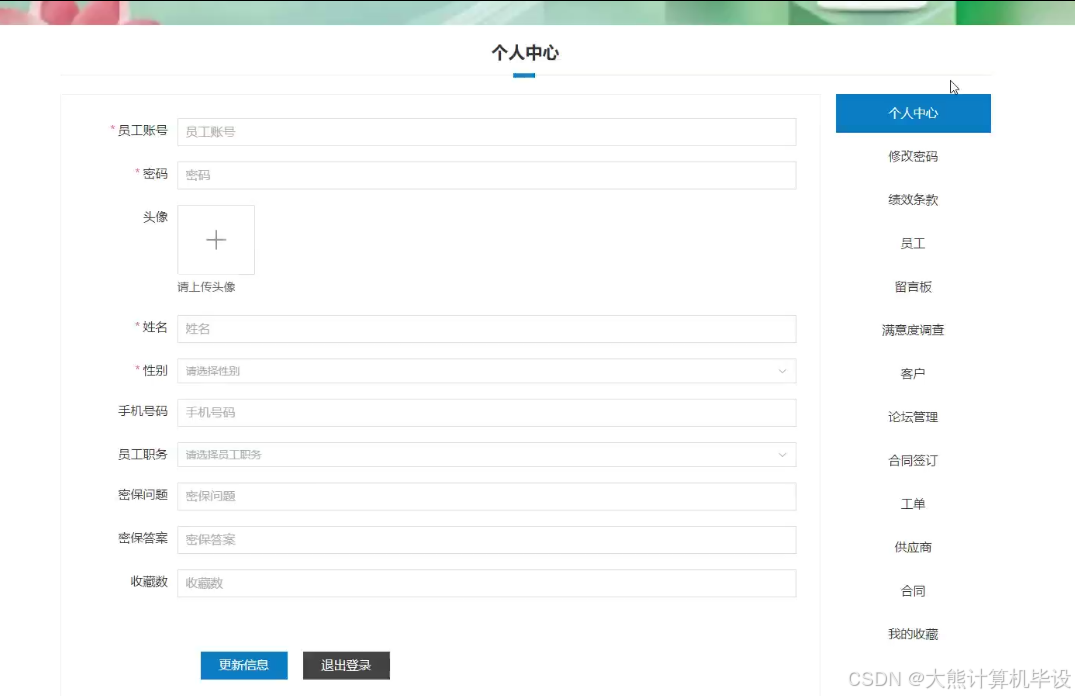
Task: Go to 绩效条款 in sidebar
Action: click(x=913, y=200)
